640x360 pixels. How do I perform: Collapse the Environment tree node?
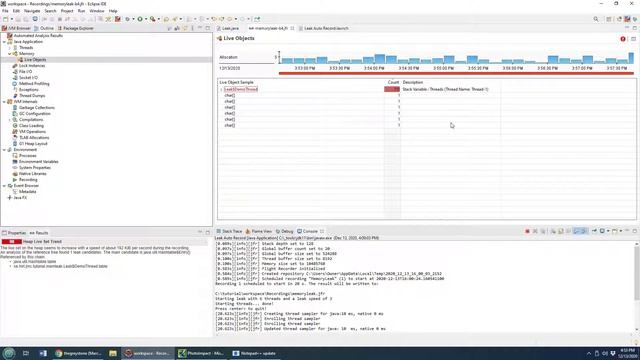pos(4,150)
